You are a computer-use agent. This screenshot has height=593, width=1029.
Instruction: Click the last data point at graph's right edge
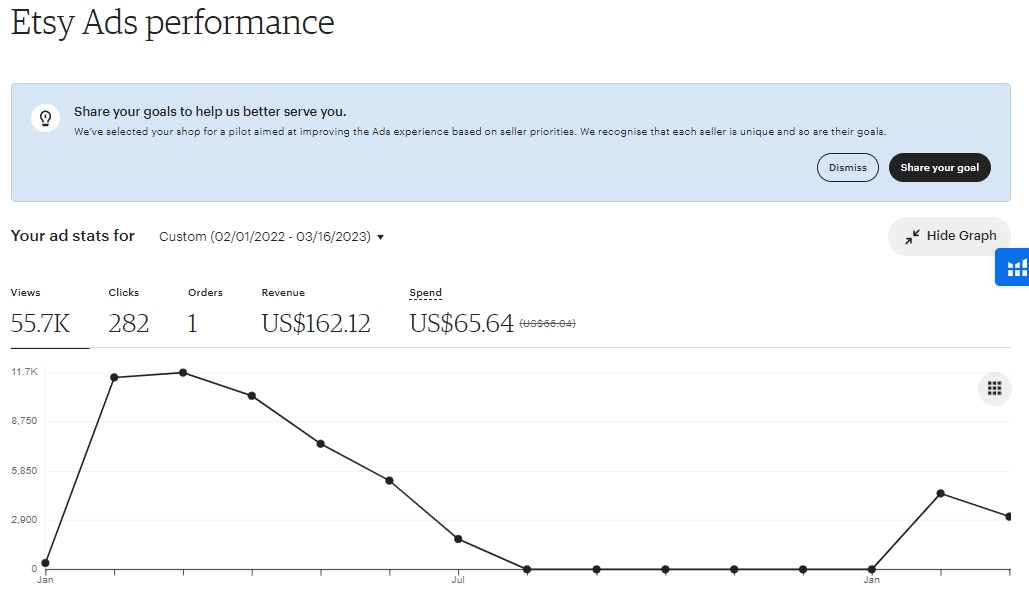(1009, 517)
